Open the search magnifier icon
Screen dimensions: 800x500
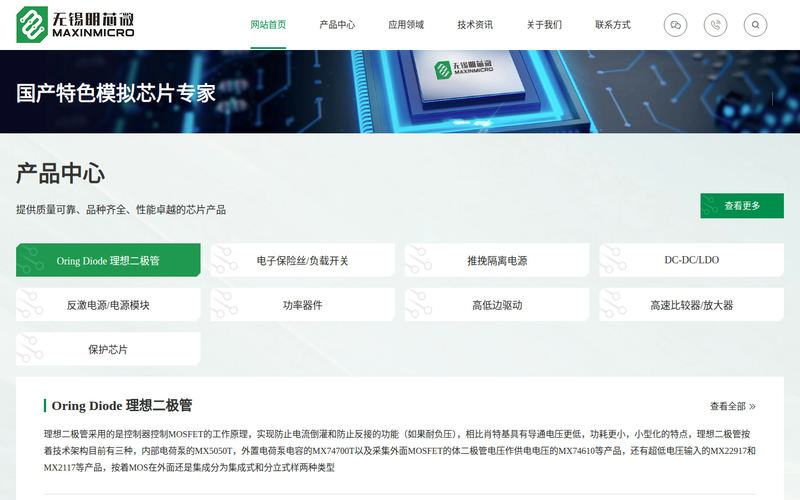[755, 25]
